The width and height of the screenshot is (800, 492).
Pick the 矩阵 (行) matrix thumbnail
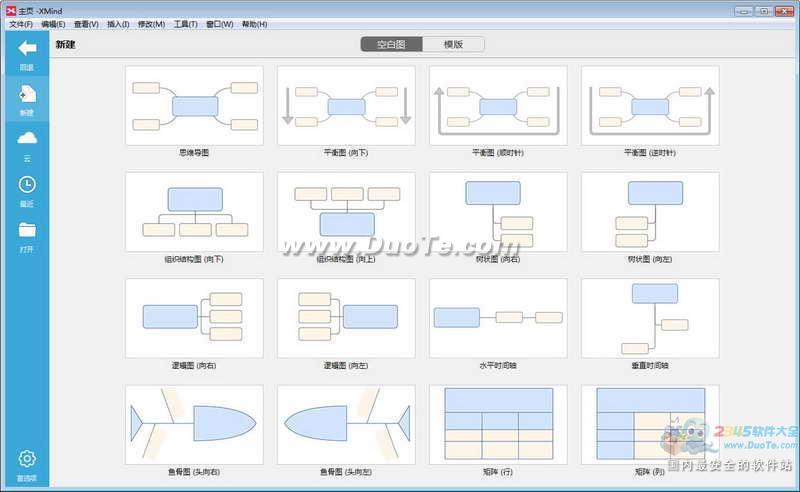click(x=498, y=425)
